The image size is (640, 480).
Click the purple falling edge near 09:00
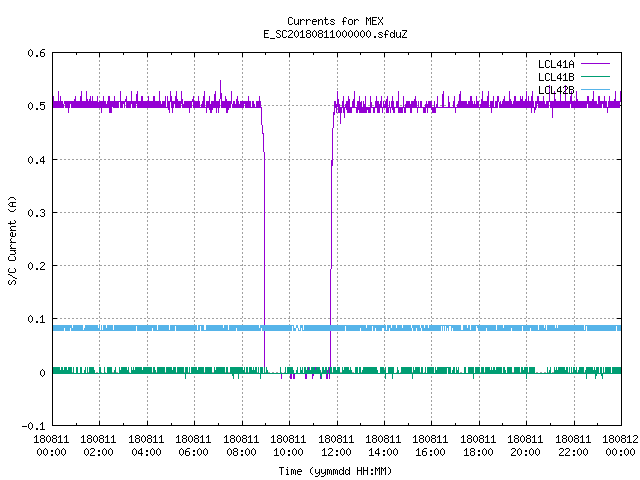pos(264,237)
